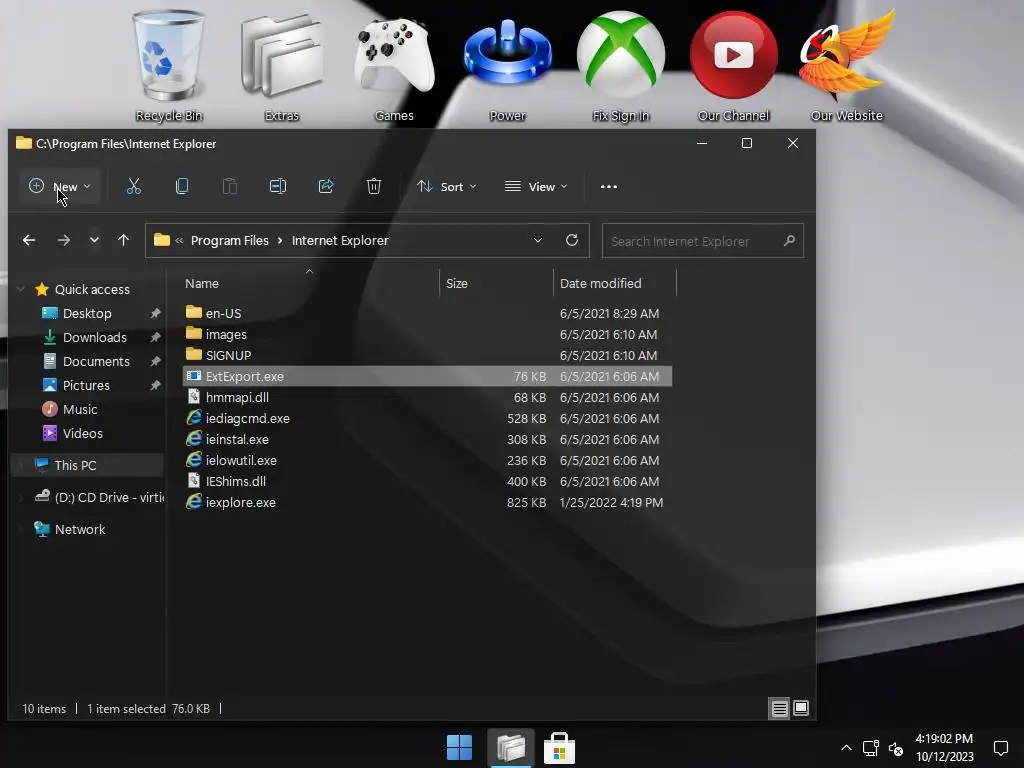Image resolution: width=1024 pixels, height=768 pixels.
Task: Open the Fix Sign In Xbox icon
Action: coord(621,65)
